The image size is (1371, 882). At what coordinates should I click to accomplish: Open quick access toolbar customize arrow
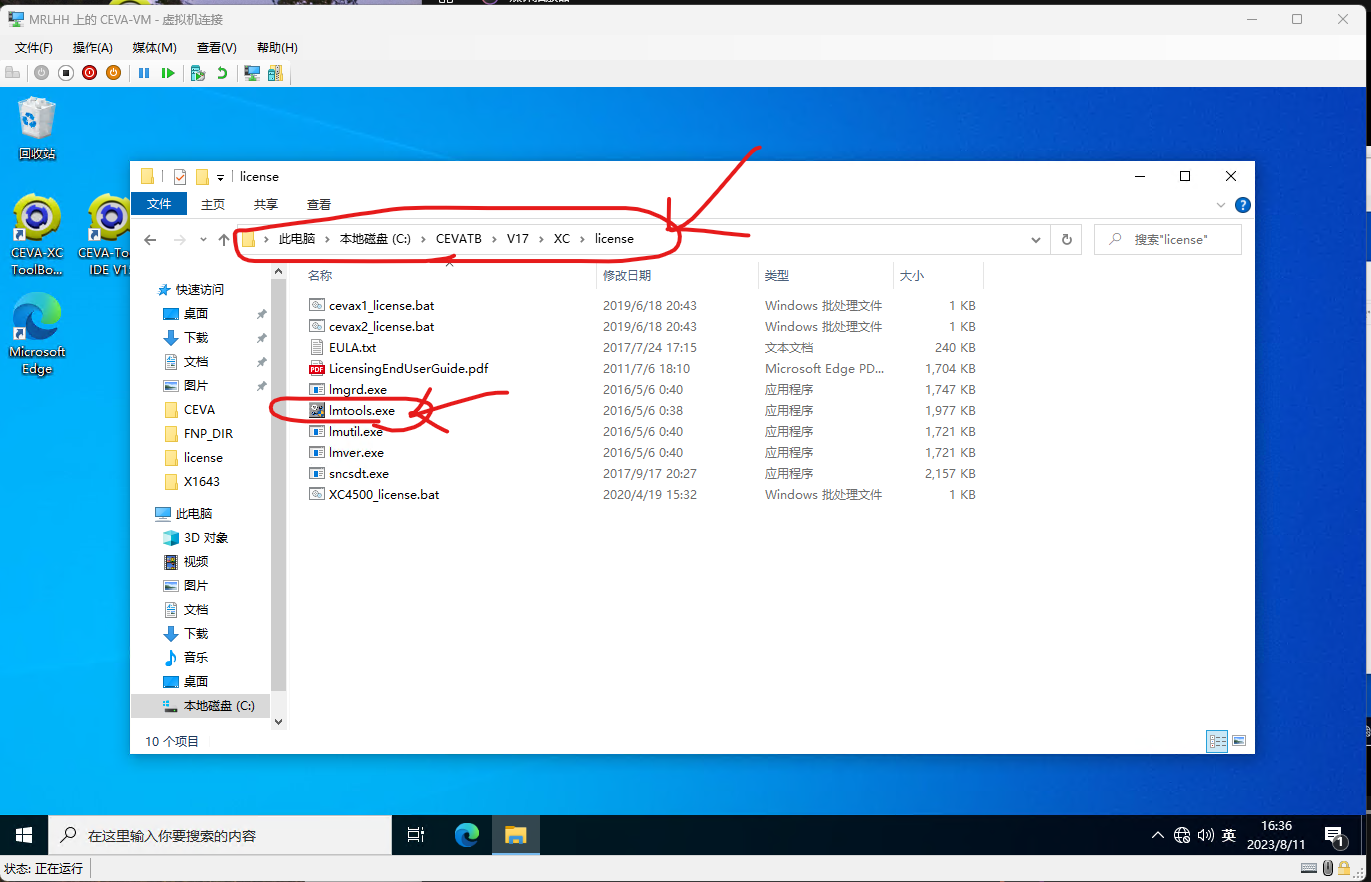(220, 177)
